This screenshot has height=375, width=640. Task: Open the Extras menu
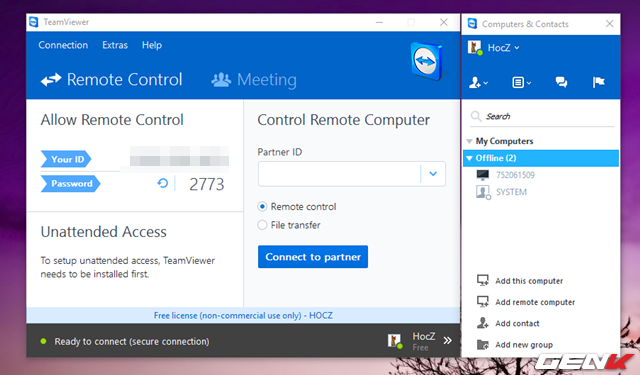(115, 45)
